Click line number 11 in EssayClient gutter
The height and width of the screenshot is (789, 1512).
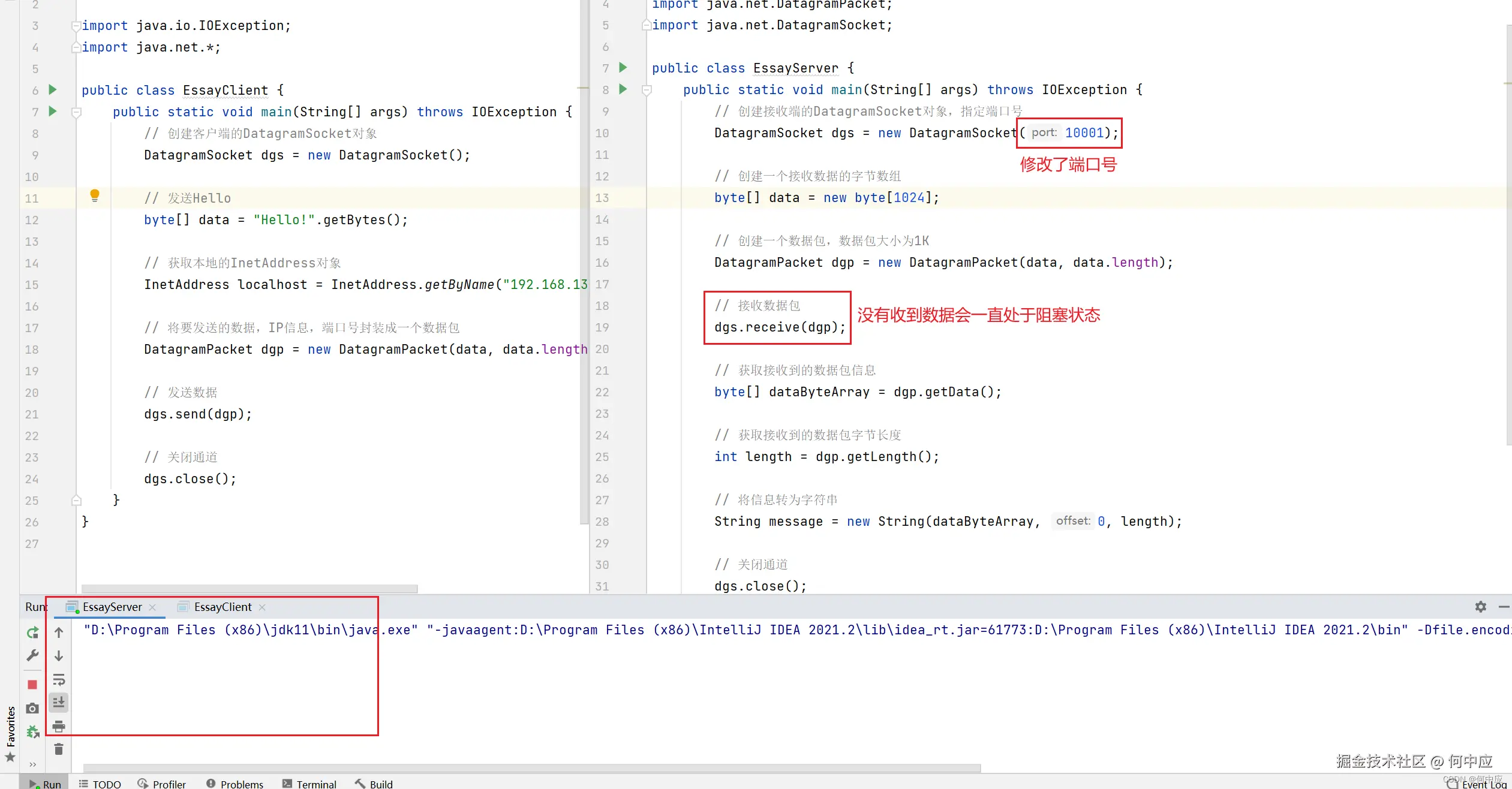[32, 198]
